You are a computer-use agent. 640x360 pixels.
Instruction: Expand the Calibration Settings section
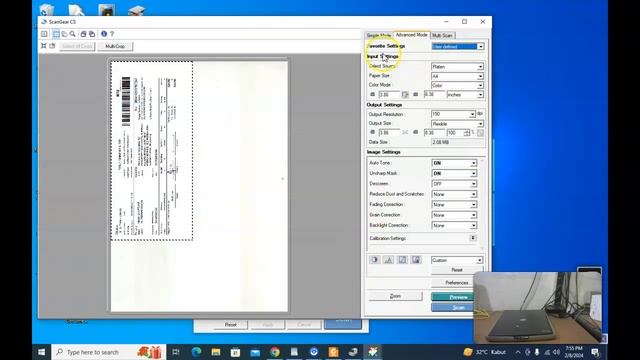click(473, 238)
